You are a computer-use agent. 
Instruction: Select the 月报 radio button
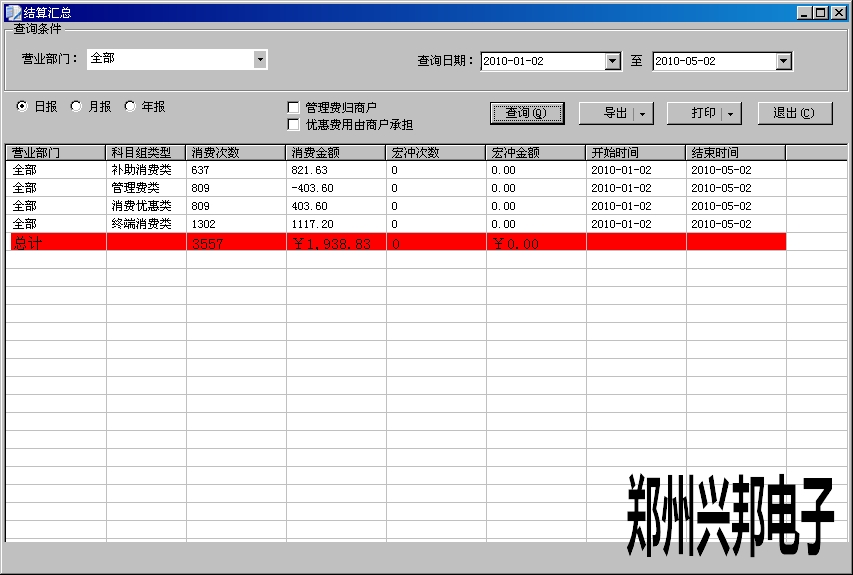tap(76, 106)
